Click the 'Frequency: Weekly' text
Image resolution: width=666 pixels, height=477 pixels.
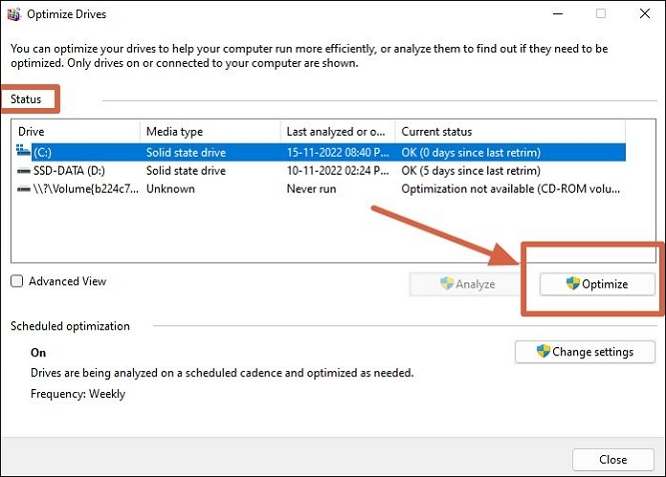coord(78,394)
